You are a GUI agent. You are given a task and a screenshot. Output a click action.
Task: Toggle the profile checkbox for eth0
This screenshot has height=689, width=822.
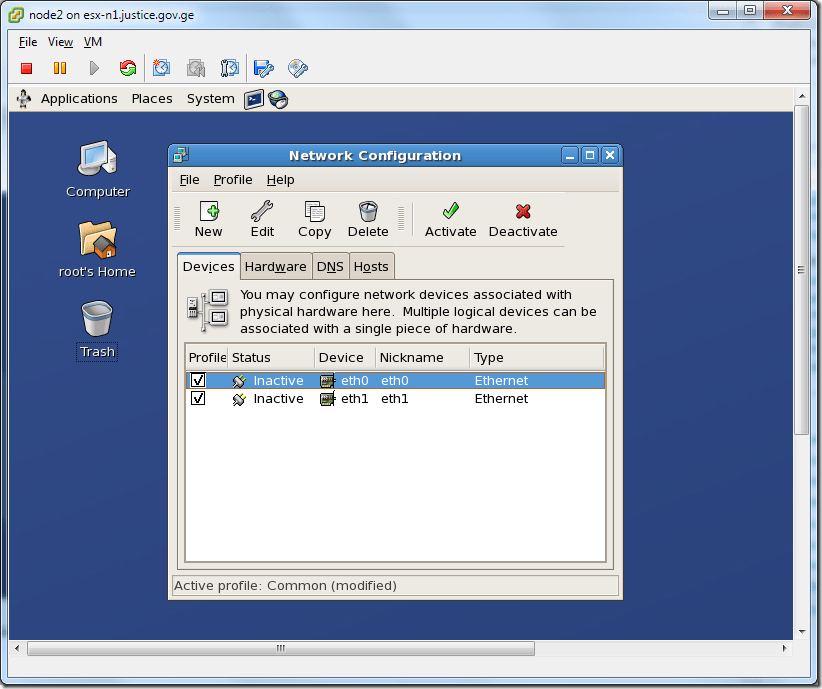(197, 380)
